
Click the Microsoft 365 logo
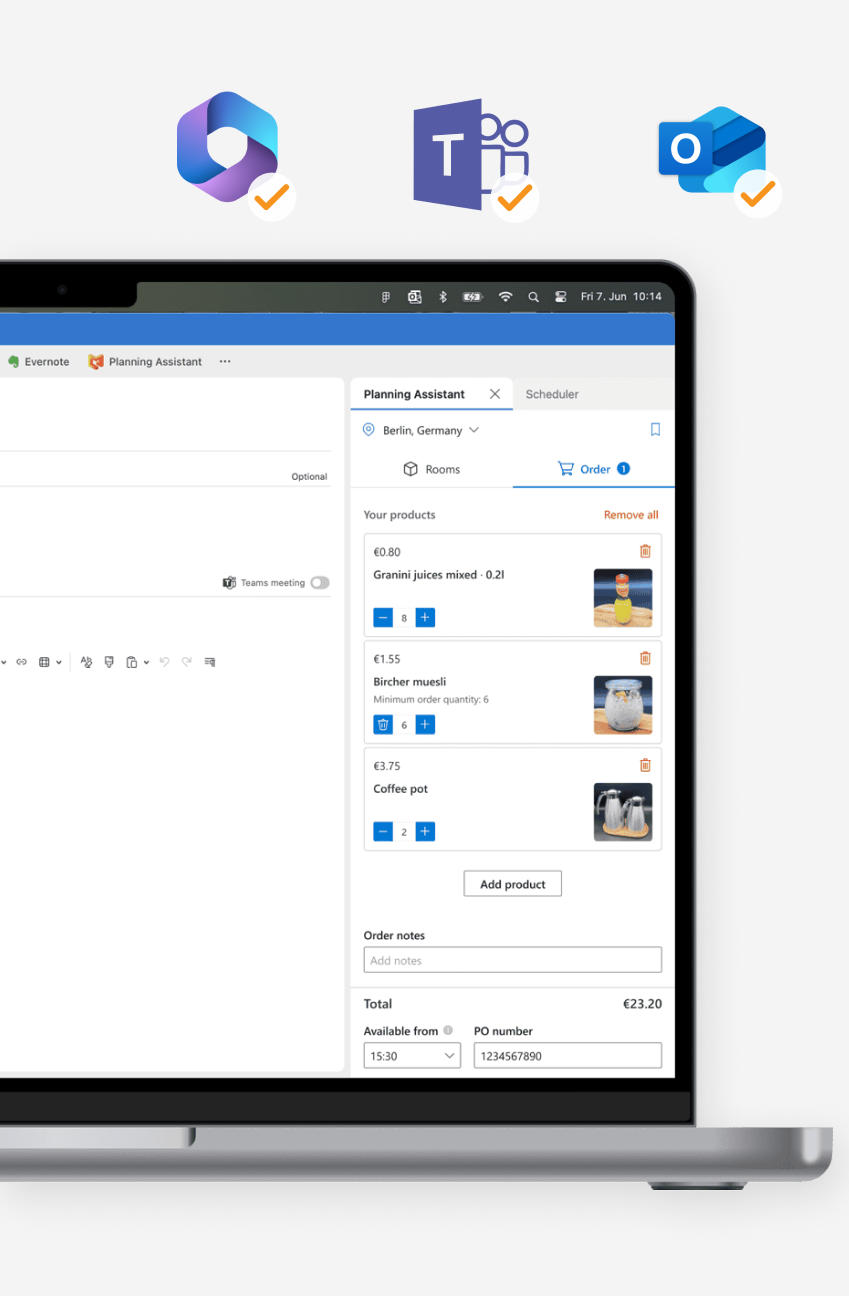[x=228, y=145]
